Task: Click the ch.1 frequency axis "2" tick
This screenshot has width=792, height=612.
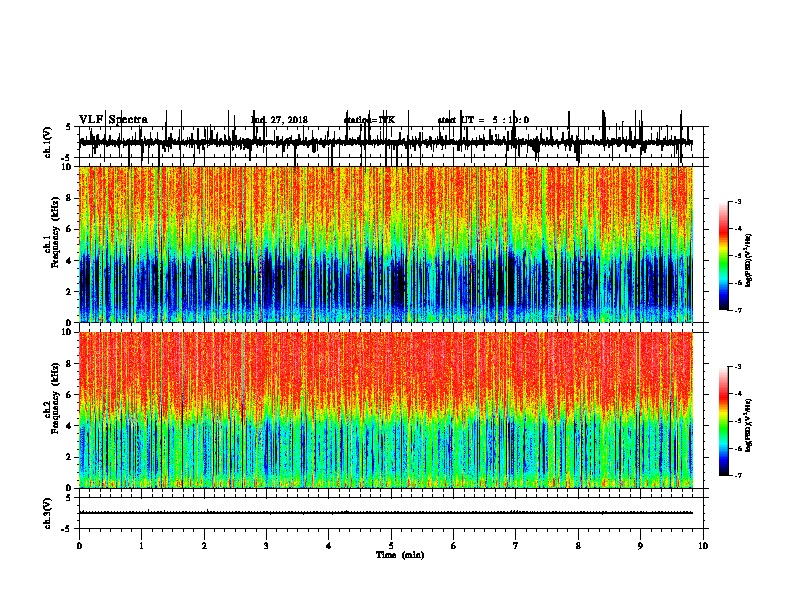Action: click(x=70, y=292)
